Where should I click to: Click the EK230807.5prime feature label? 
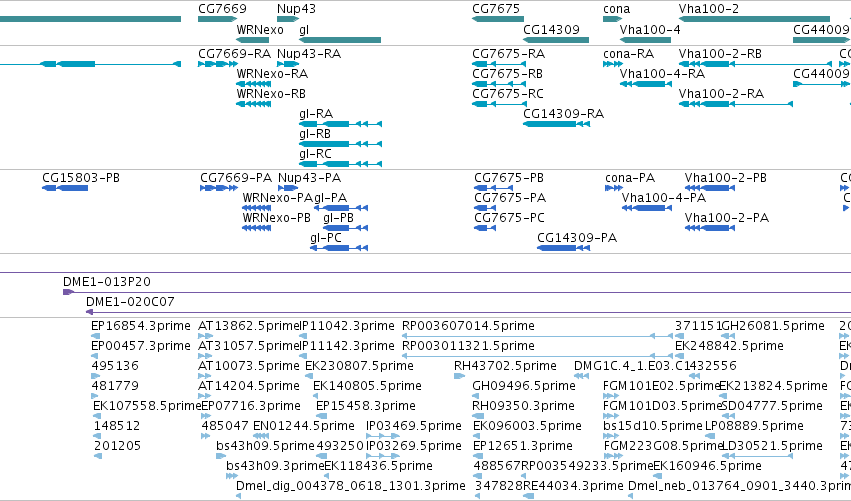pyautogui.click(x=359, y=366)
